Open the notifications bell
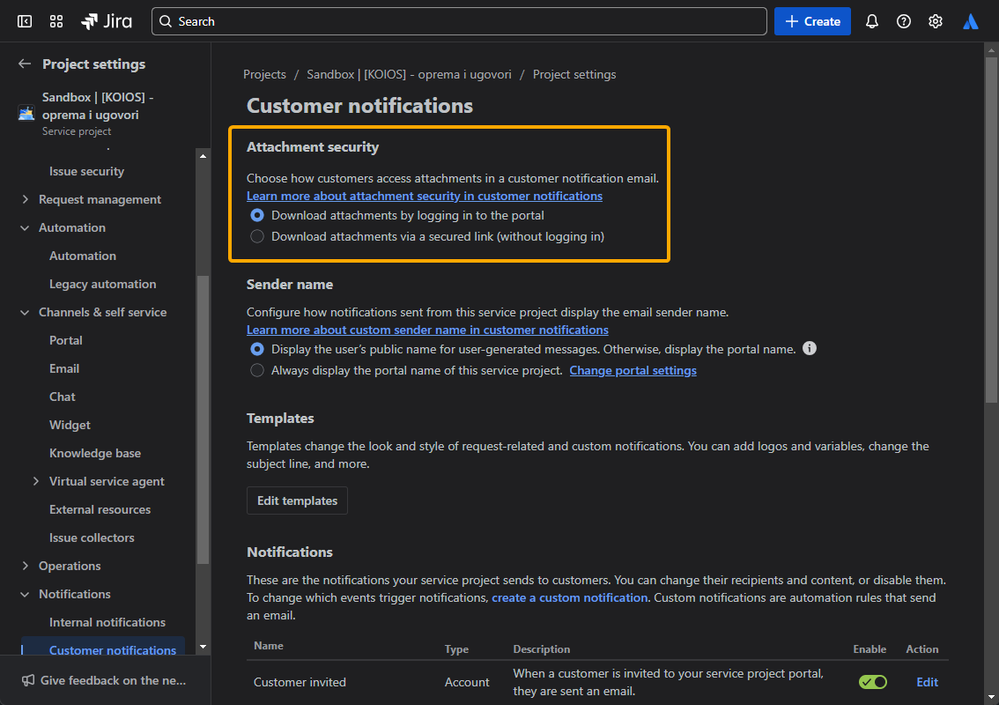This screenshot has height=705, width=999. (872, 21)
